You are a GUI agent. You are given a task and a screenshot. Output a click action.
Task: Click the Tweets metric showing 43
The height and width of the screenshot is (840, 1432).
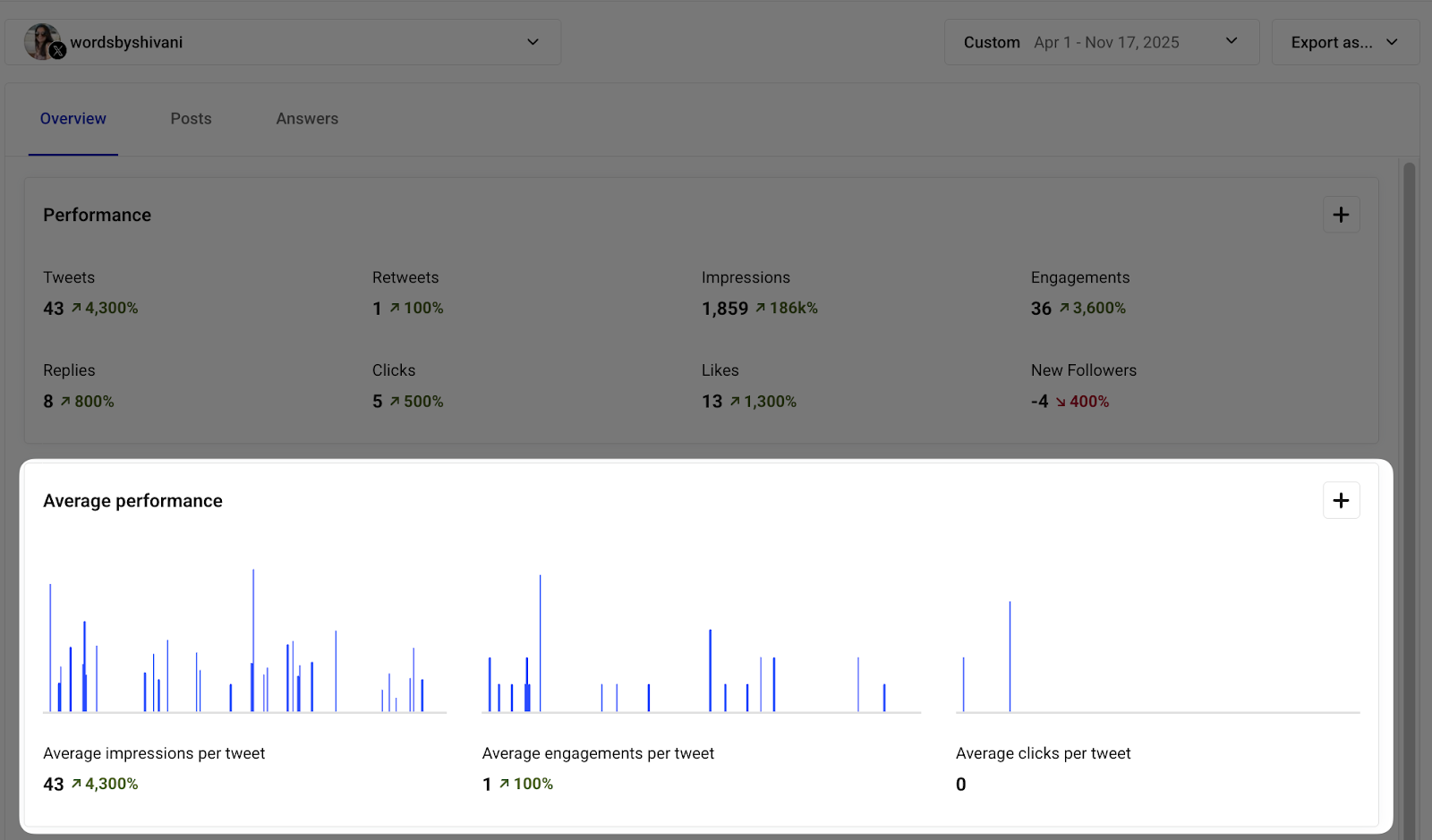pyautogui.click(x=54, y=308)
